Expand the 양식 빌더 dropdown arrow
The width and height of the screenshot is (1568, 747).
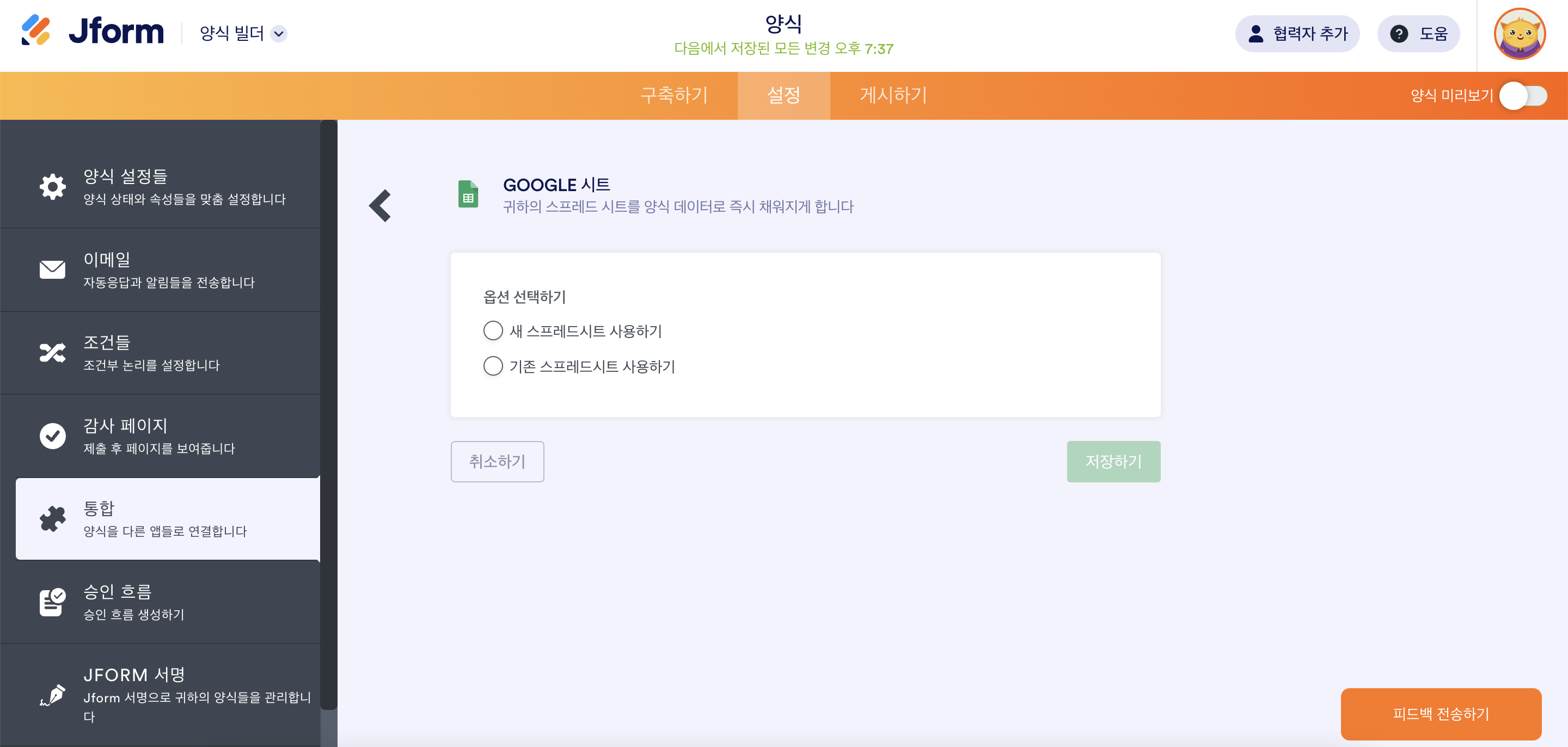tap(279, 33)
